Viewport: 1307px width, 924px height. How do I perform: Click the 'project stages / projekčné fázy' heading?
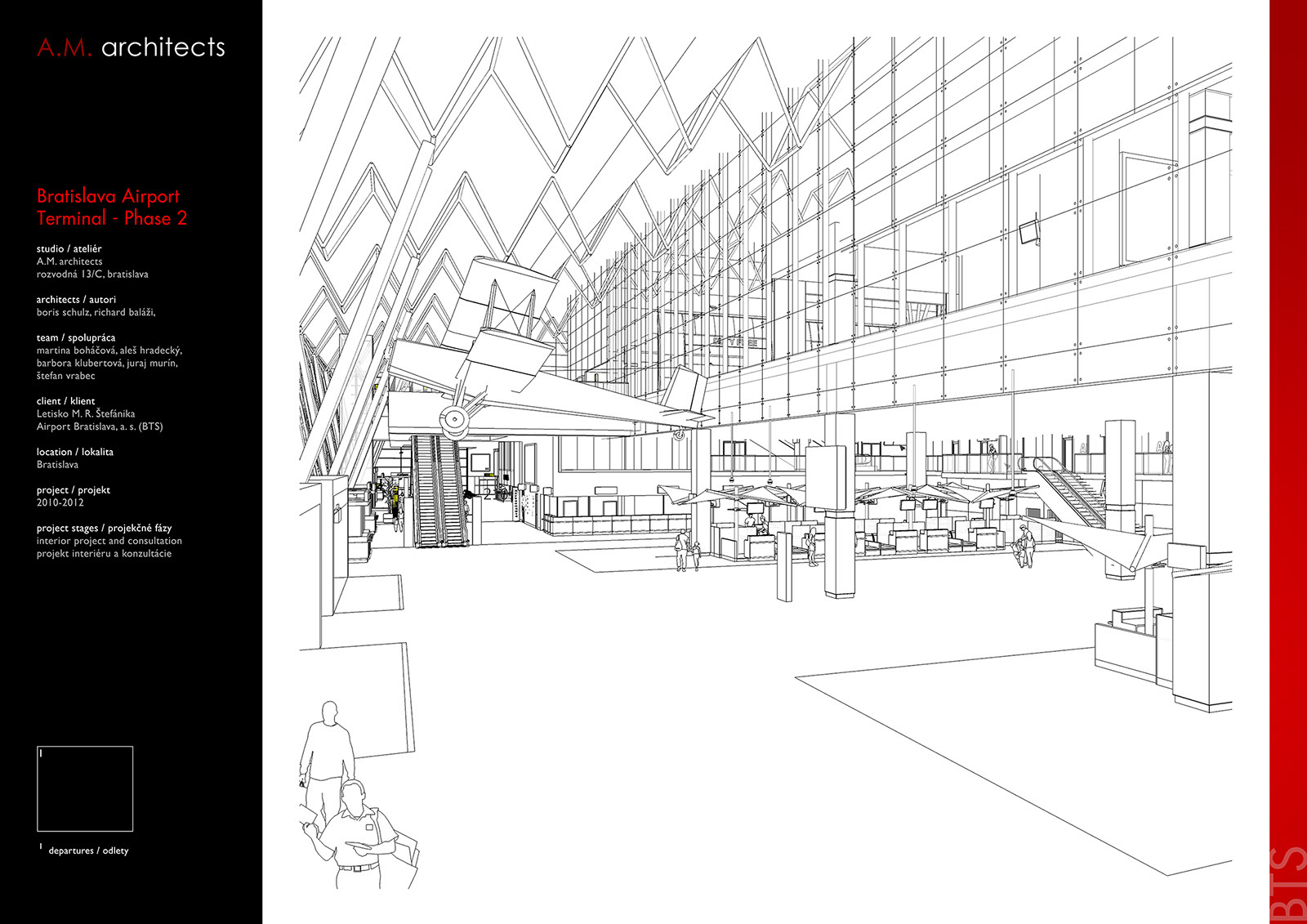pos(104,528)
